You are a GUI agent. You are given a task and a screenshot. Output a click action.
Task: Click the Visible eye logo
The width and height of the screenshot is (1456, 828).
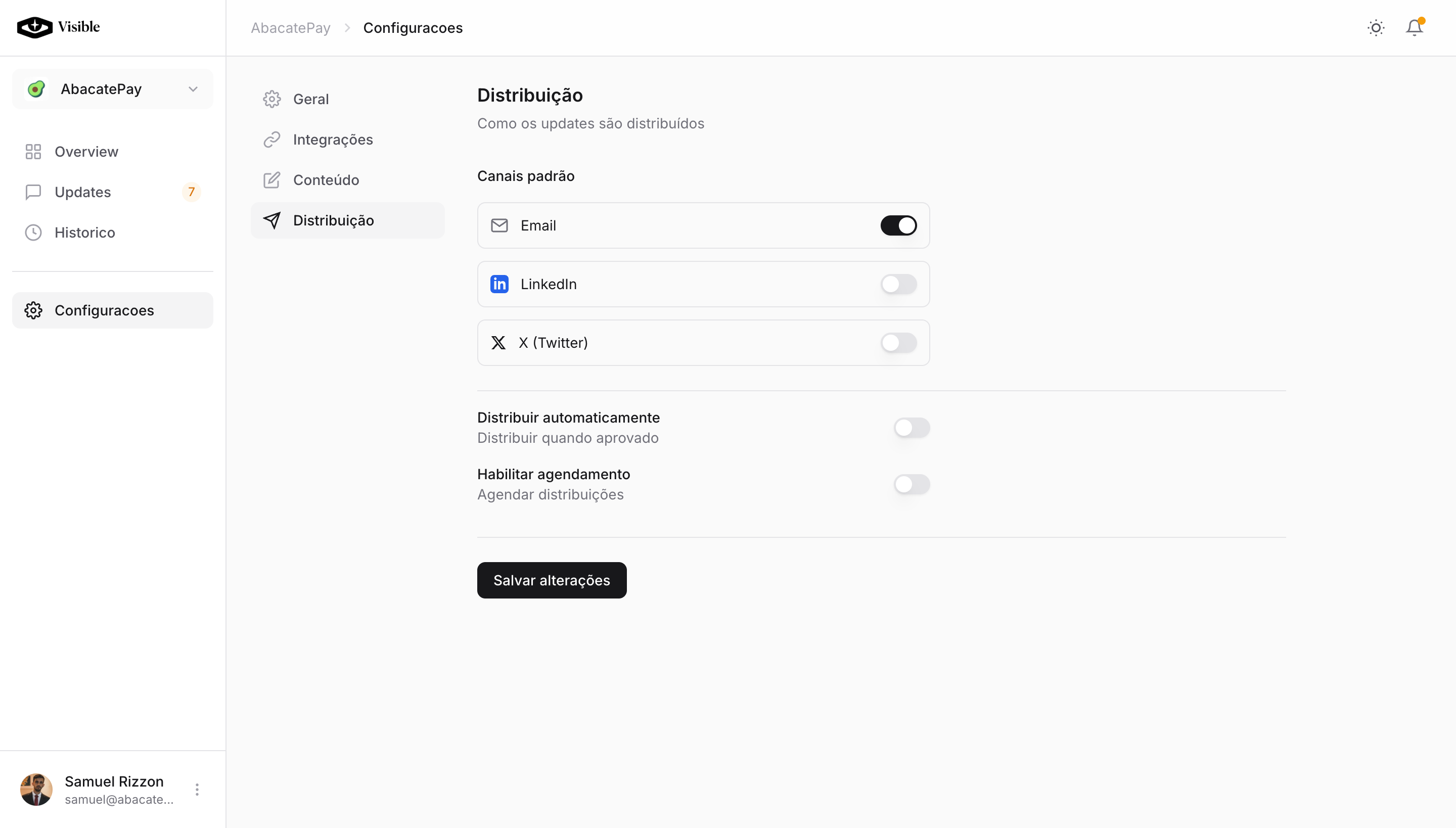coord(35,27)
